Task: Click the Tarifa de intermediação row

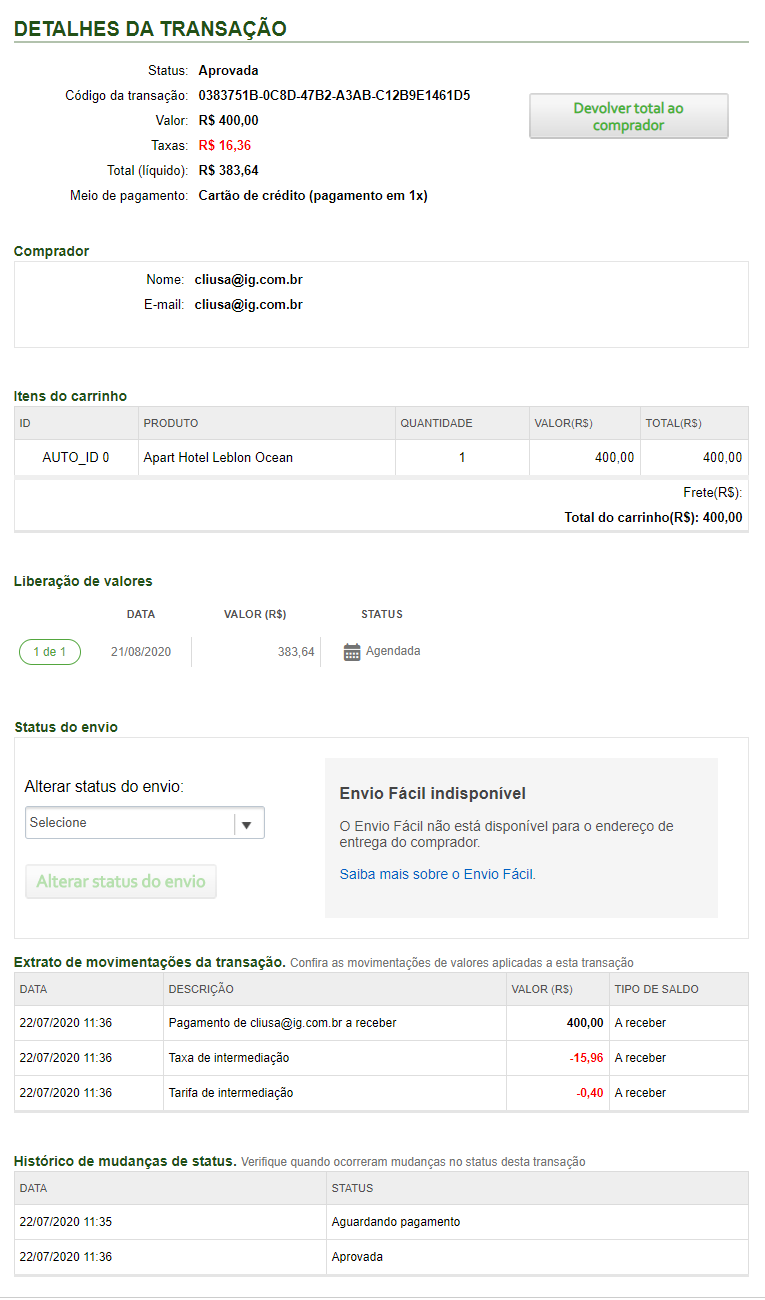Action: tap(231, 1093)
